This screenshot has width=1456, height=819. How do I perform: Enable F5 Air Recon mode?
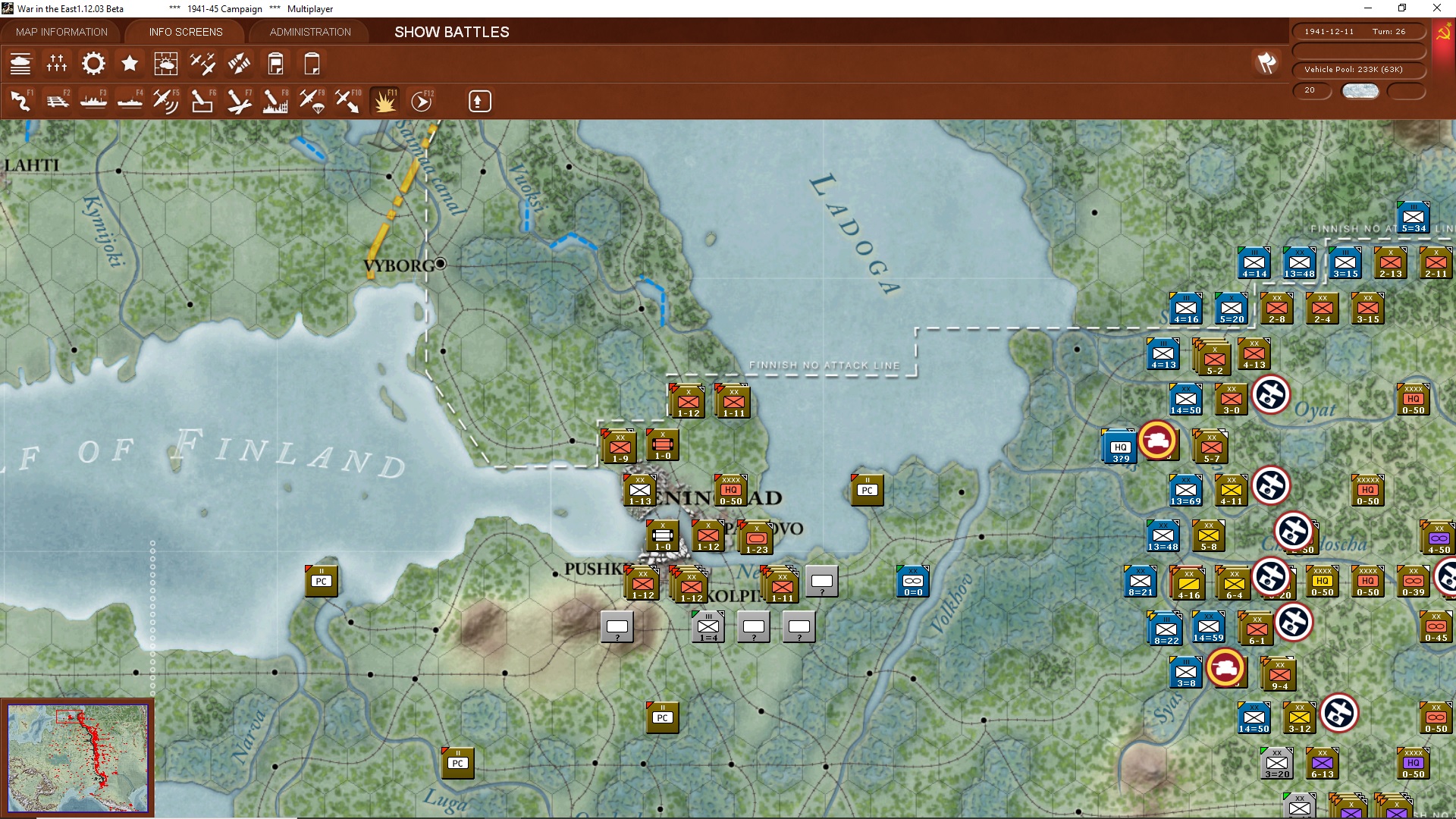(166, 101)
